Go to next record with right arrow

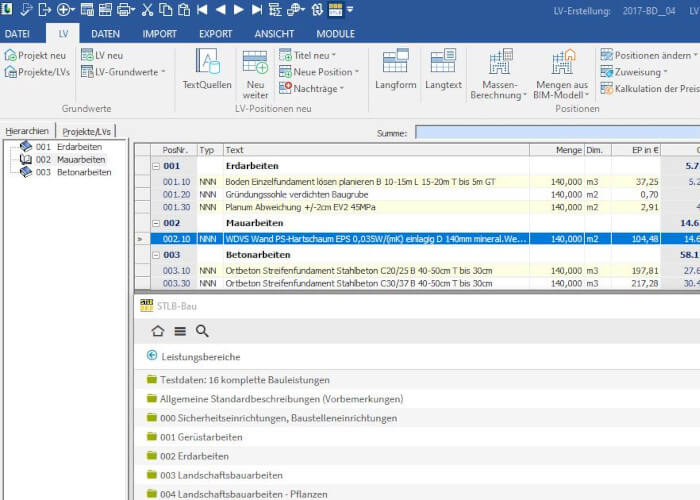(x=239, y=9)
